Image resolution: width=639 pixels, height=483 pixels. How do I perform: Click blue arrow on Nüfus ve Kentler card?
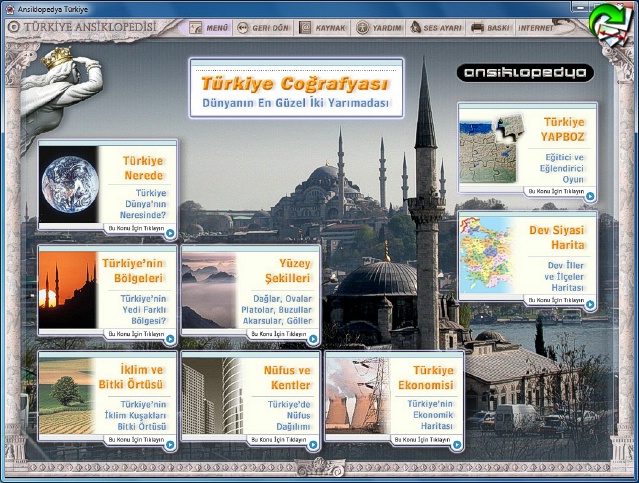coord(313,439)
